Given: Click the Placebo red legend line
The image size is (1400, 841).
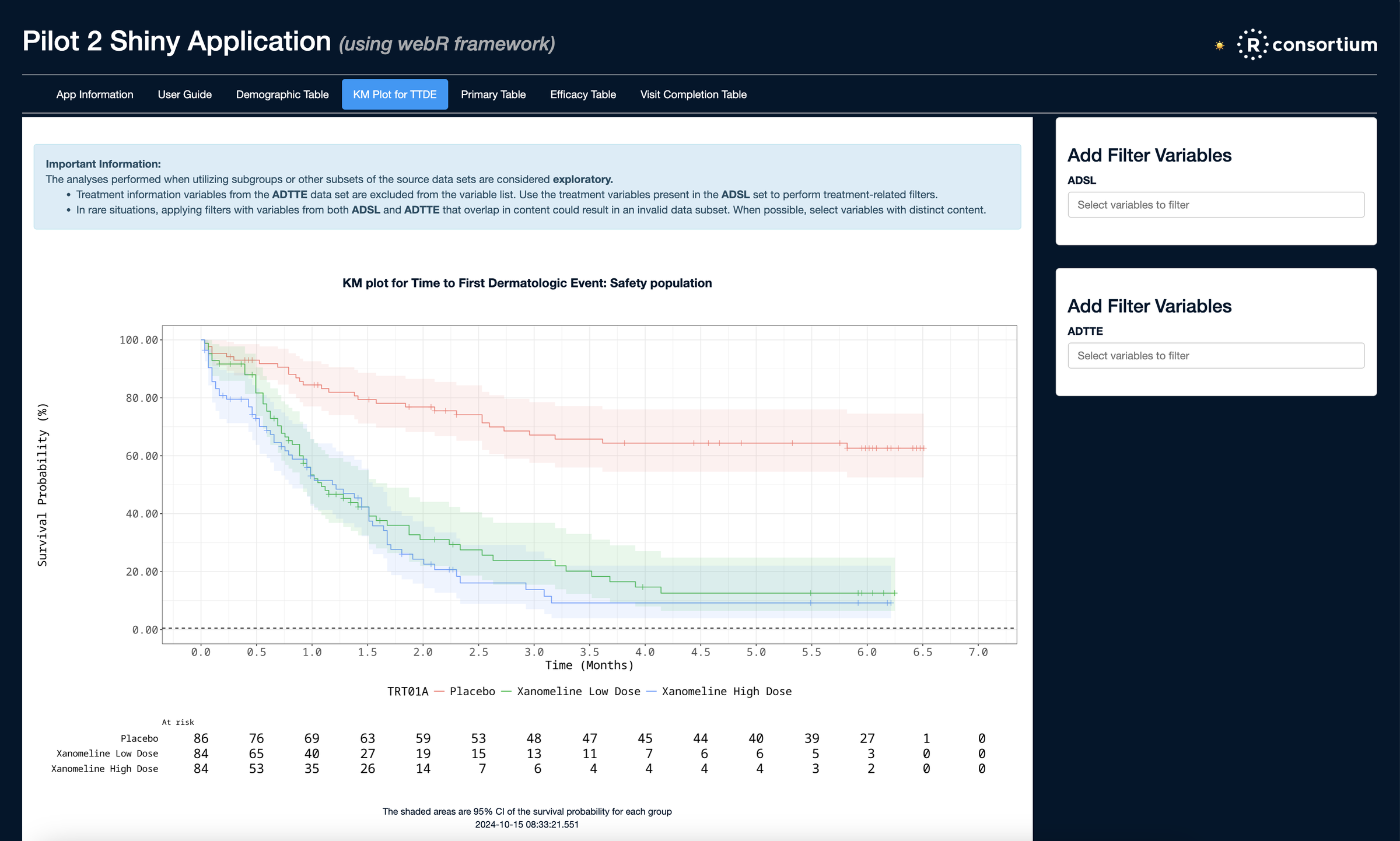Looking at the screenshot, I should [x=439, y=692].
